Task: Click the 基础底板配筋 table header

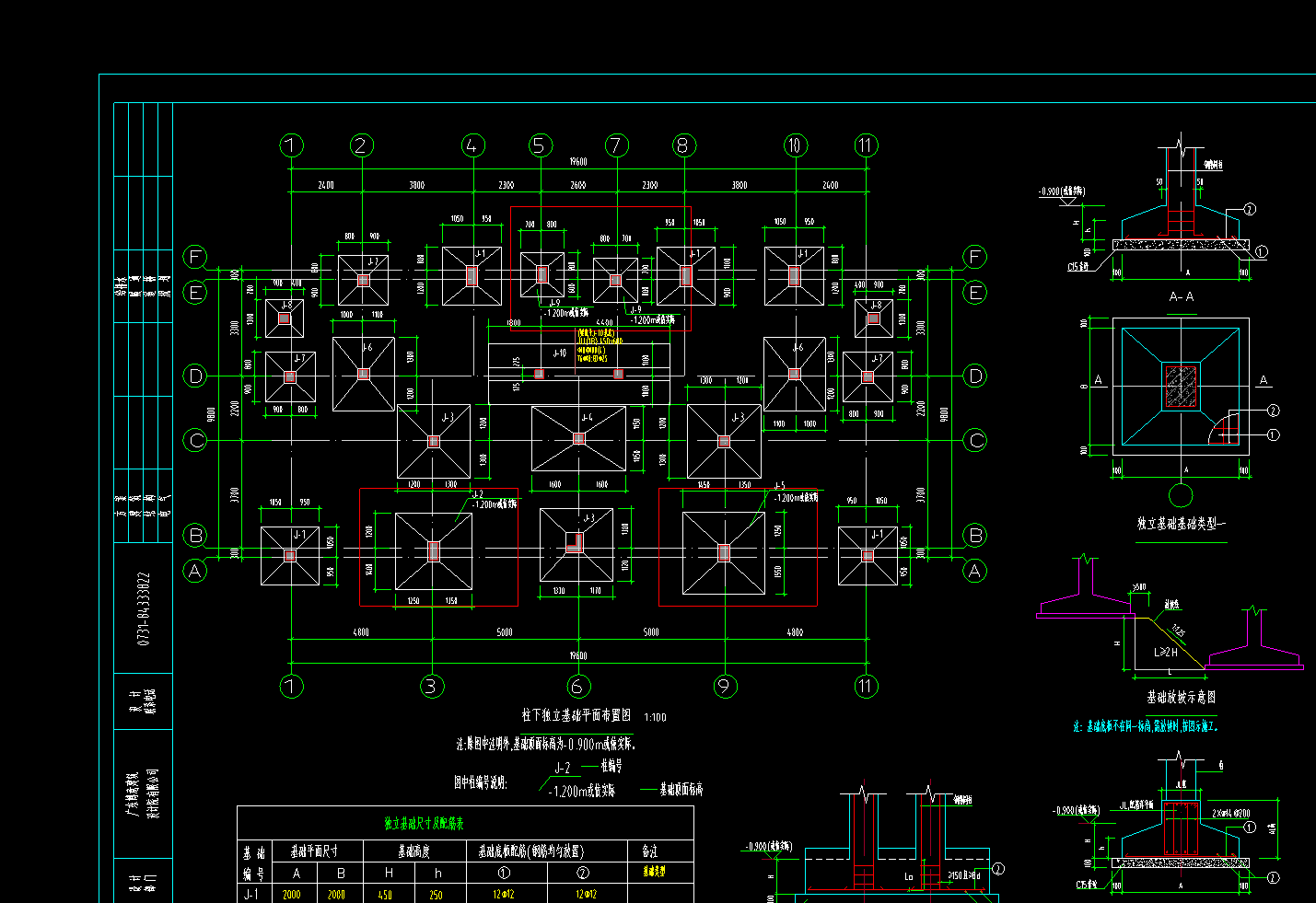Action: [x=530, y=851]
